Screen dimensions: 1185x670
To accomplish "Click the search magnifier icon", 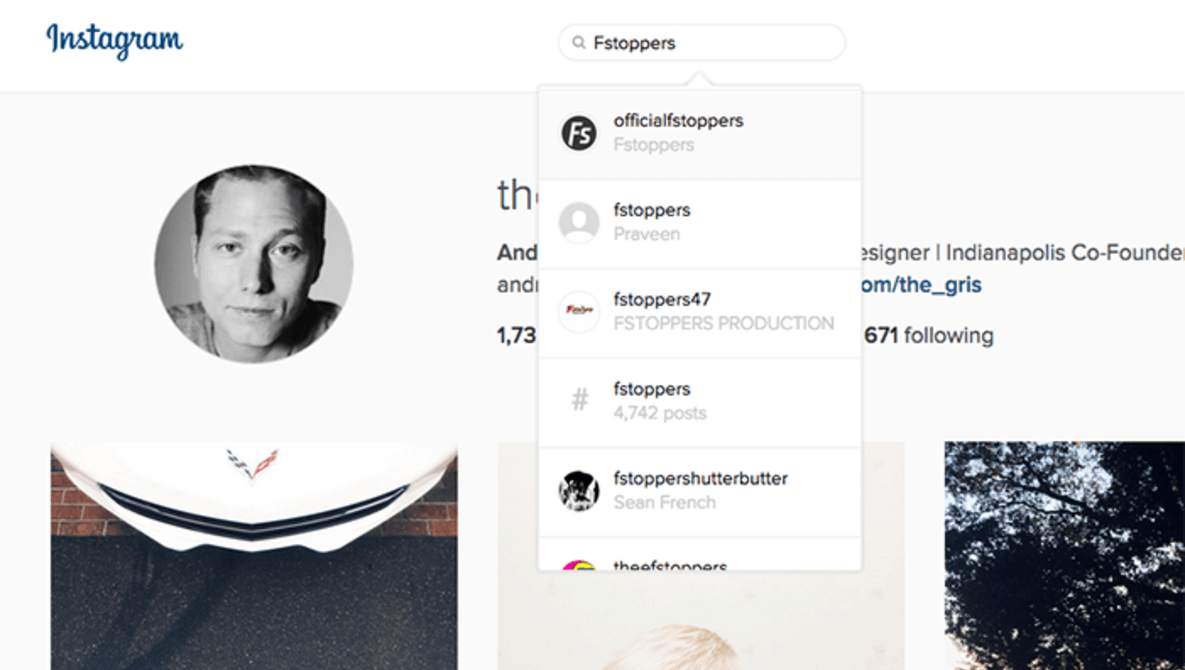I will point(579,42).
